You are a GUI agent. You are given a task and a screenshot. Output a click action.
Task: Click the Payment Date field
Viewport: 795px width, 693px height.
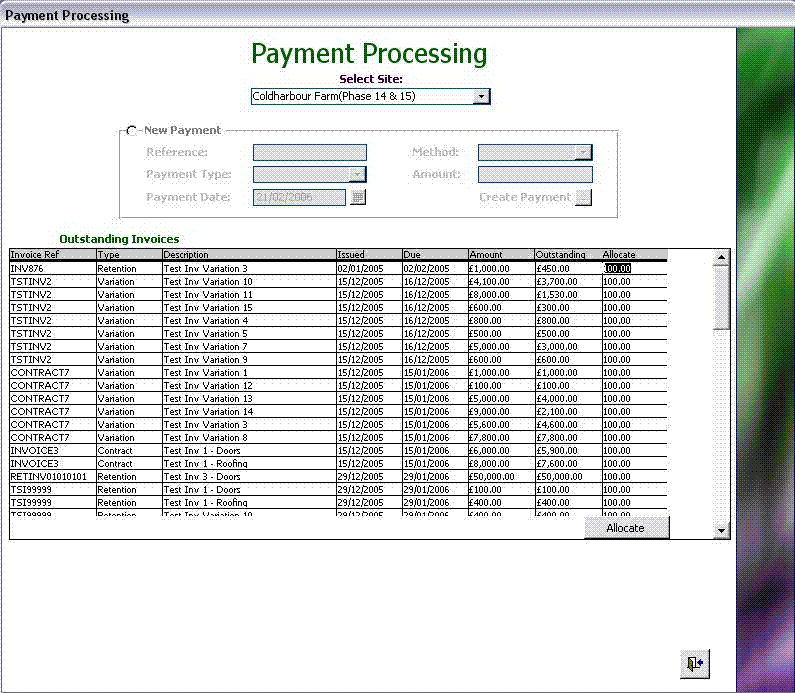[x=299, y=197]
